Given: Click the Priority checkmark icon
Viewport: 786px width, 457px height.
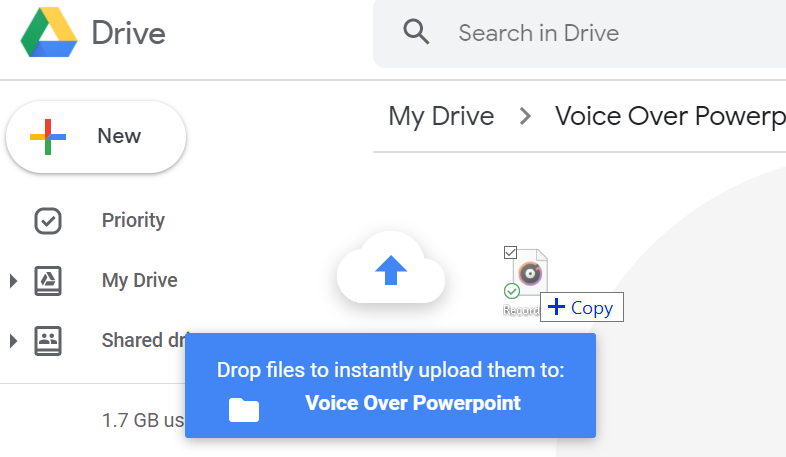Looking at the screenshot, I should tap(48, 221).
